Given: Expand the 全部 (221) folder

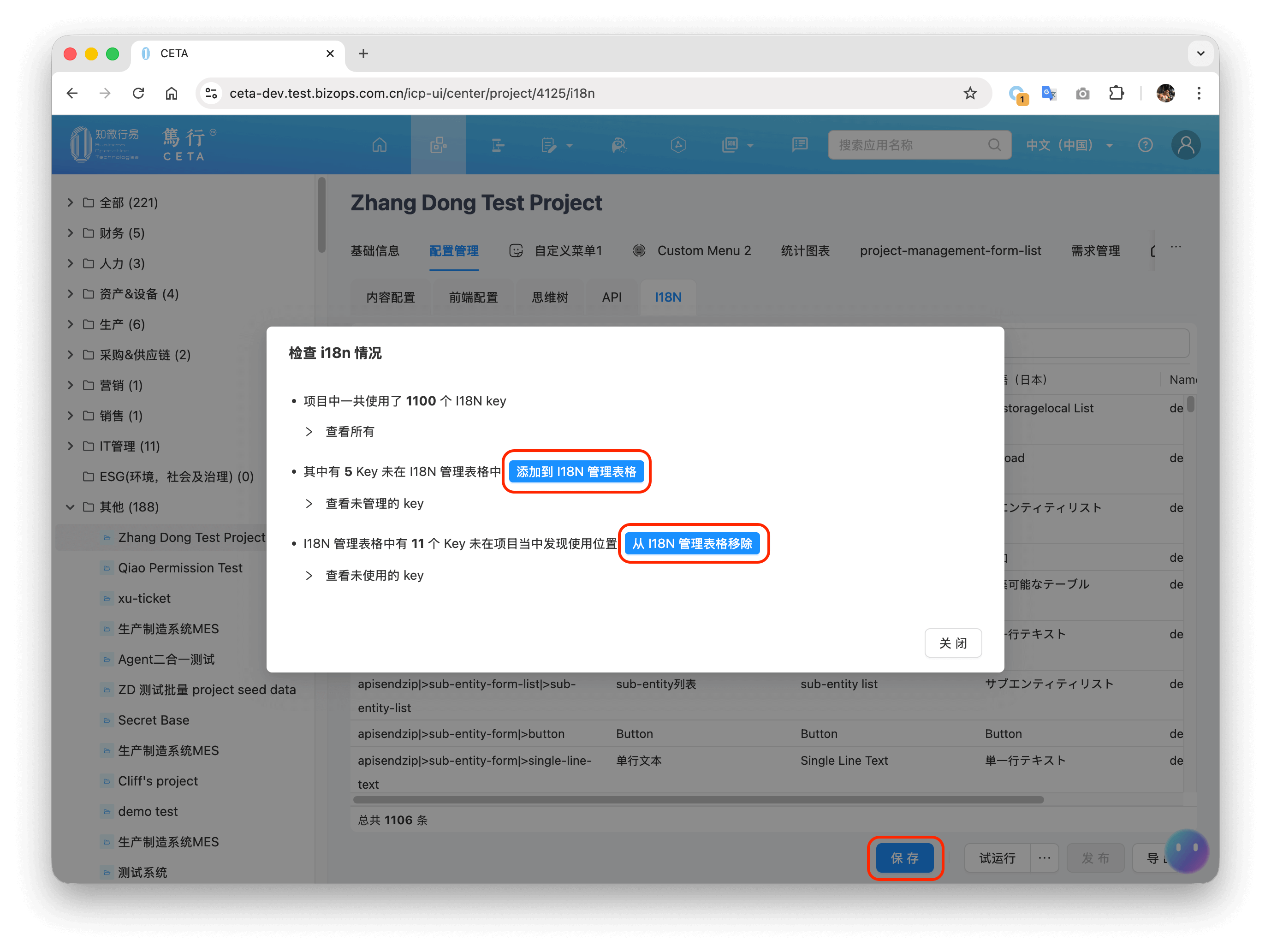Looking at the screenshot, I should click(70, 202).
